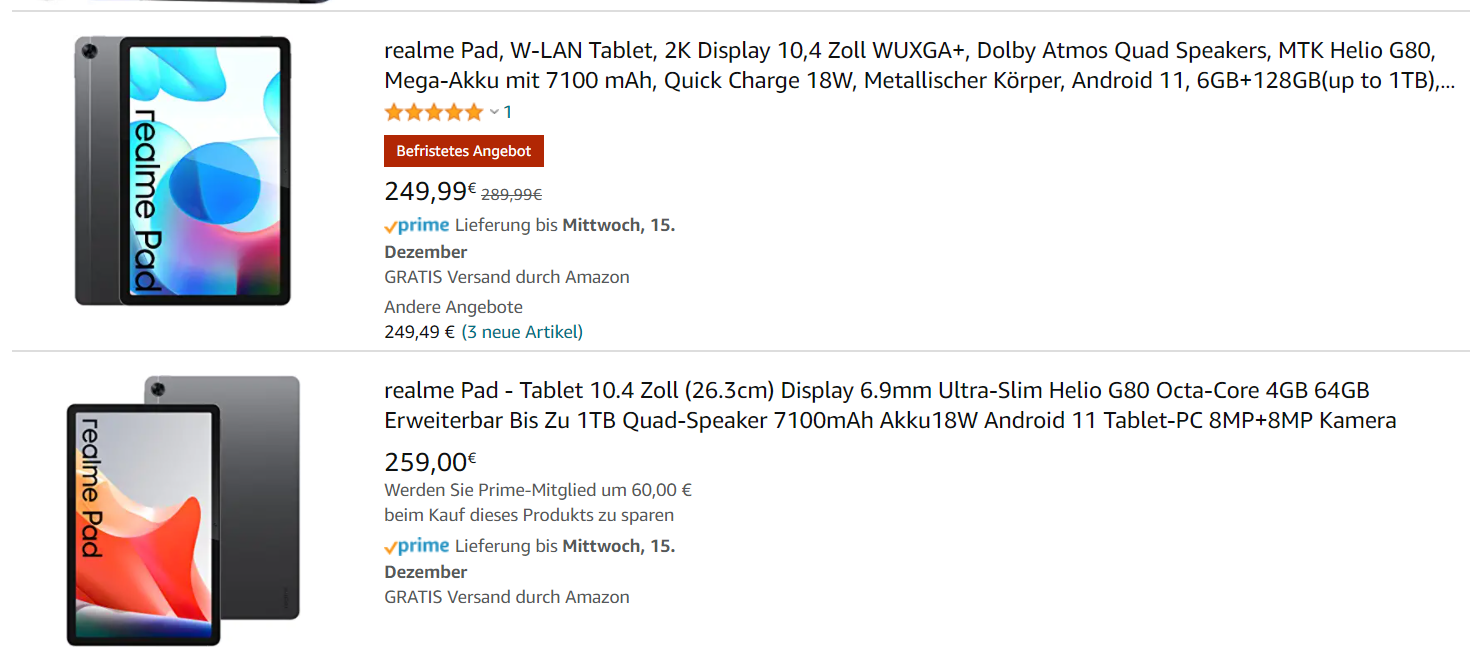Click GRATIS Versand text under the 259,00€ tablet
The image size is (1474, 651).
(x=507, y=597)
